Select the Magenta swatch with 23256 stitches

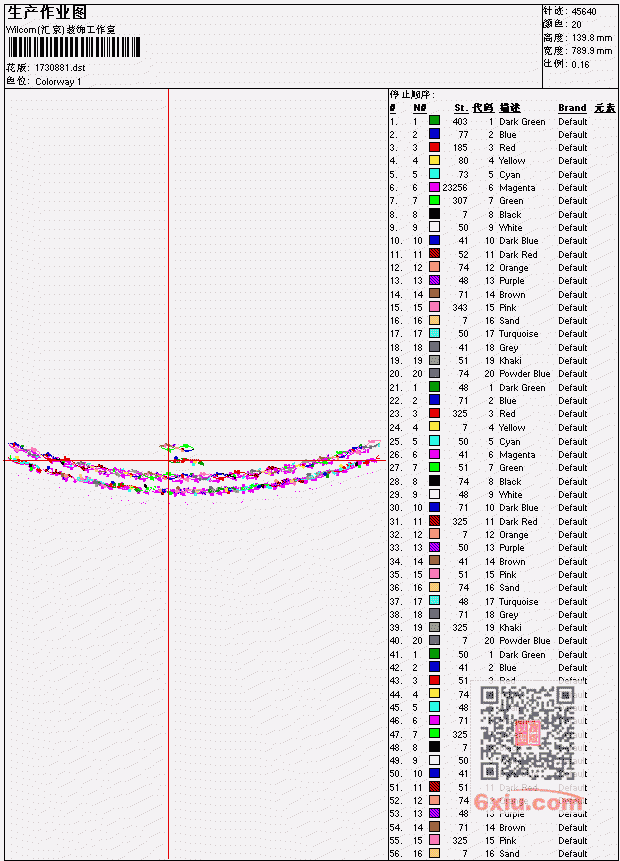pos(434,187)
